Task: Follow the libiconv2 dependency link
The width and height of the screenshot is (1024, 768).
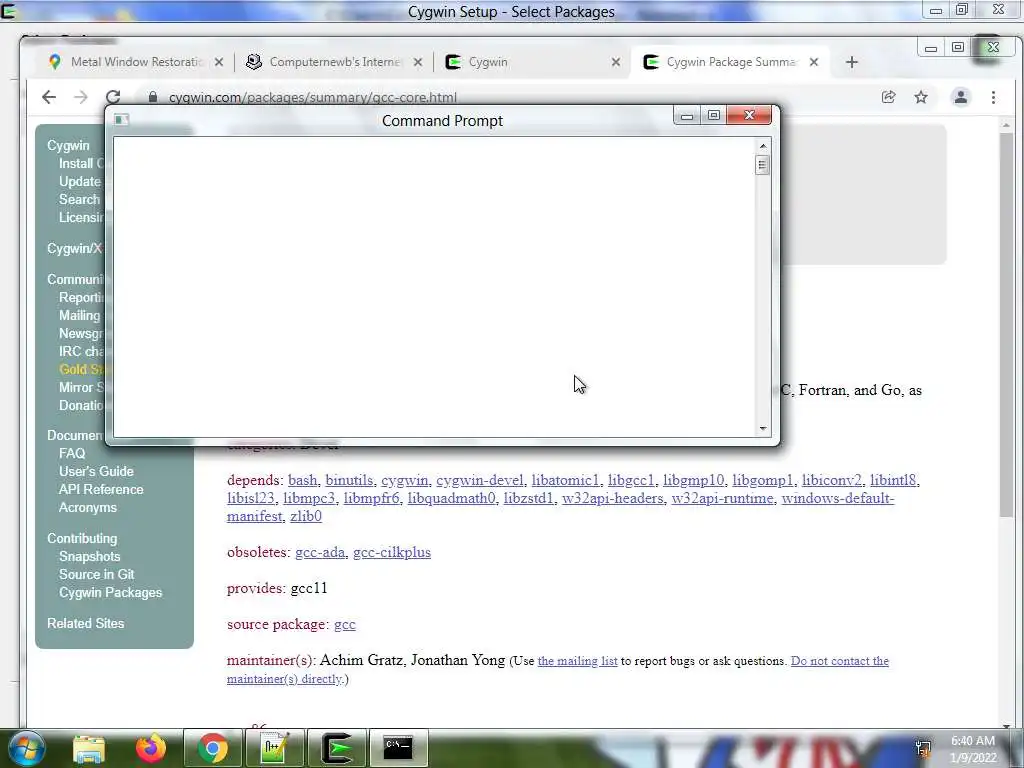Action: [x=832, y=481]
